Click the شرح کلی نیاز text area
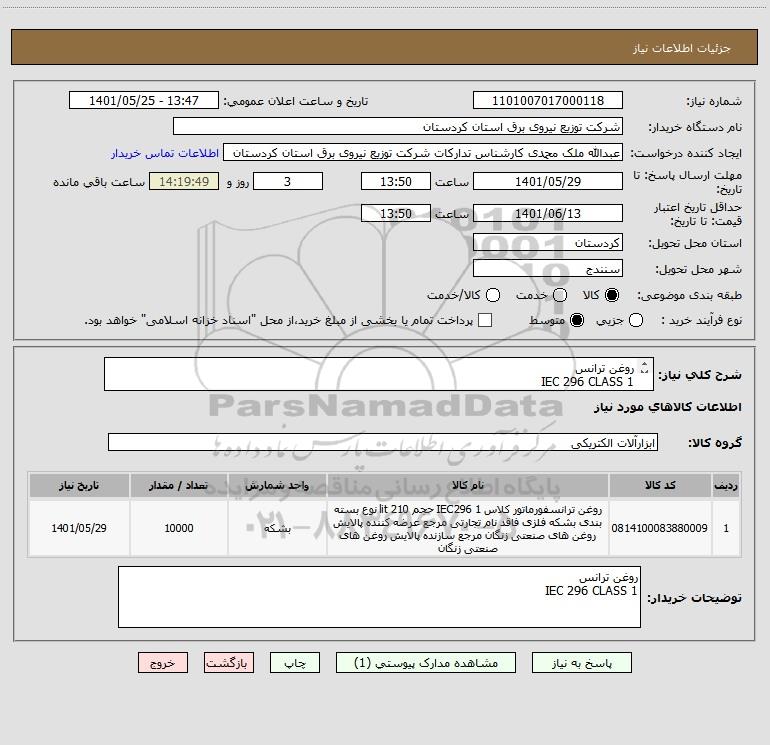Image resolution: width=770 pixels, height=745 pixels. tap(379, 374)
